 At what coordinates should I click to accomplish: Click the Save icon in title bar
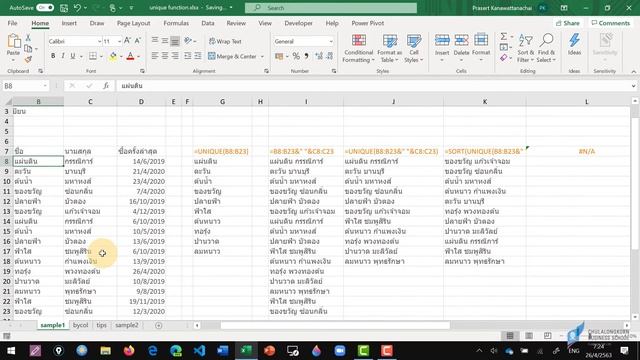point(64,7)
